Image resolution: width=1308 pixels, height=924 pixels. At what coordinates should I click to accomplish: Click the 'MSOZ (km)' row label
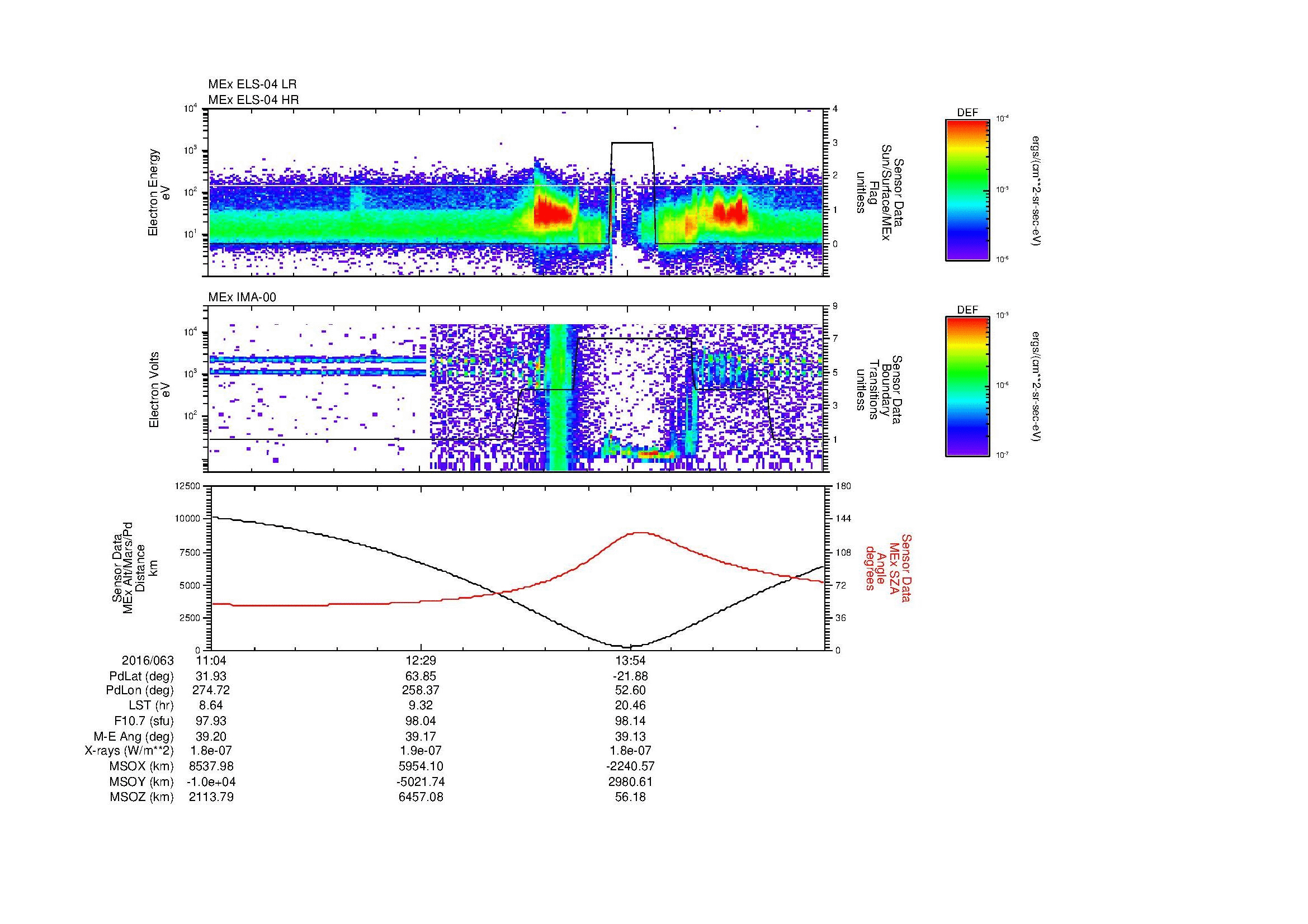point(142,797)
